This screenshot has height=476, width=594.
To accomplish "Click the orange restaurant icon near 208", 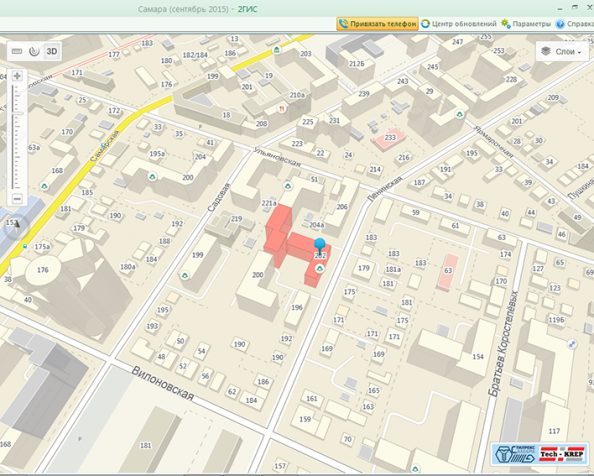I will (281, 109).
